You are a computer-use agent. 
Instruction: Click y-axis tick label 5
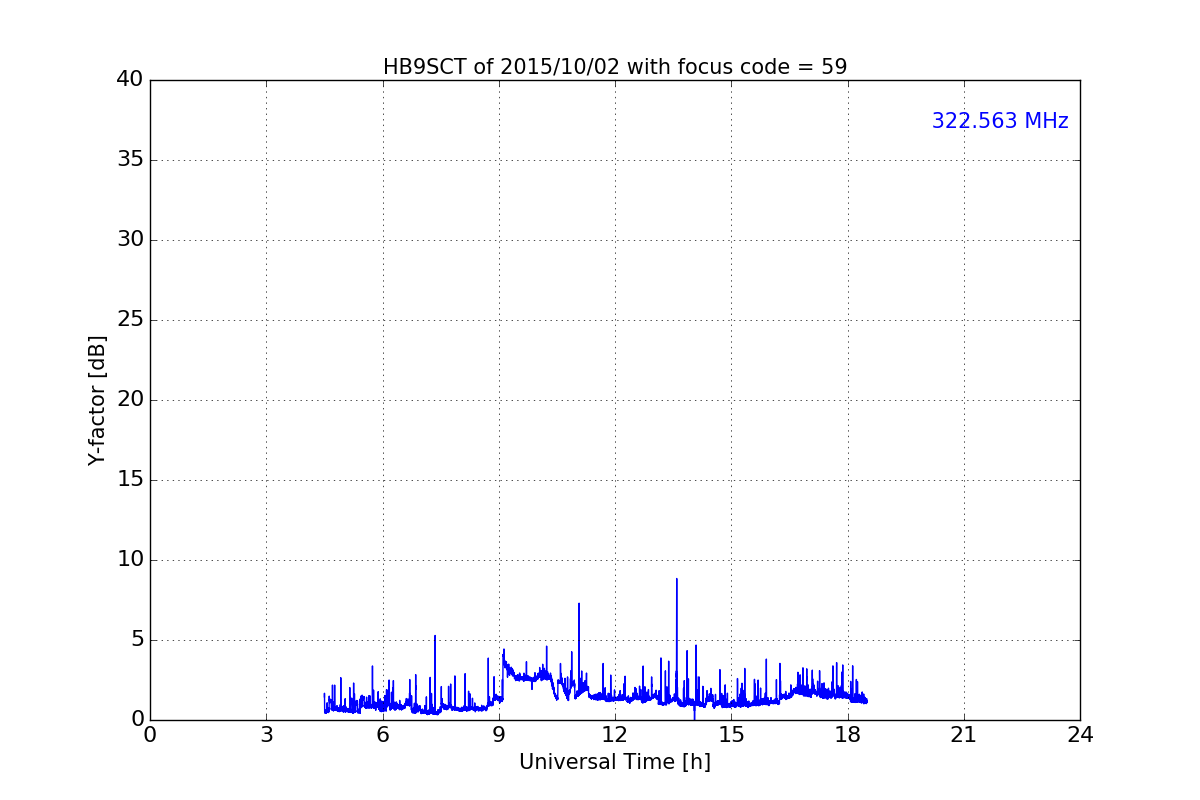coord(137,640)
